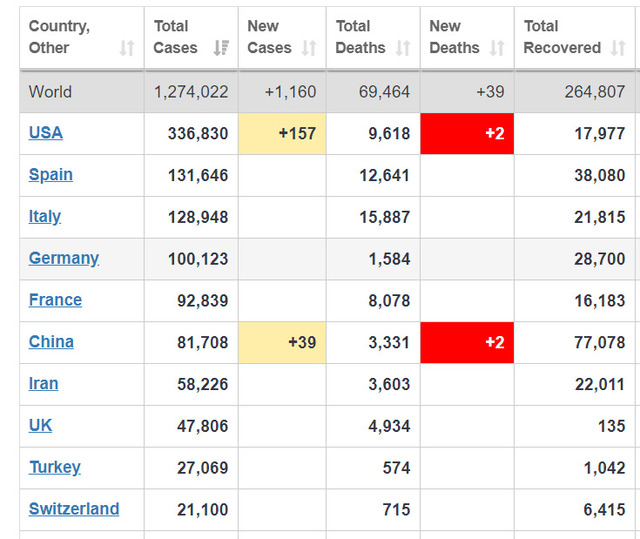The height and width of the screenshot is (539, 640).
Task: Open the UK country link
Action: point(41,426)
